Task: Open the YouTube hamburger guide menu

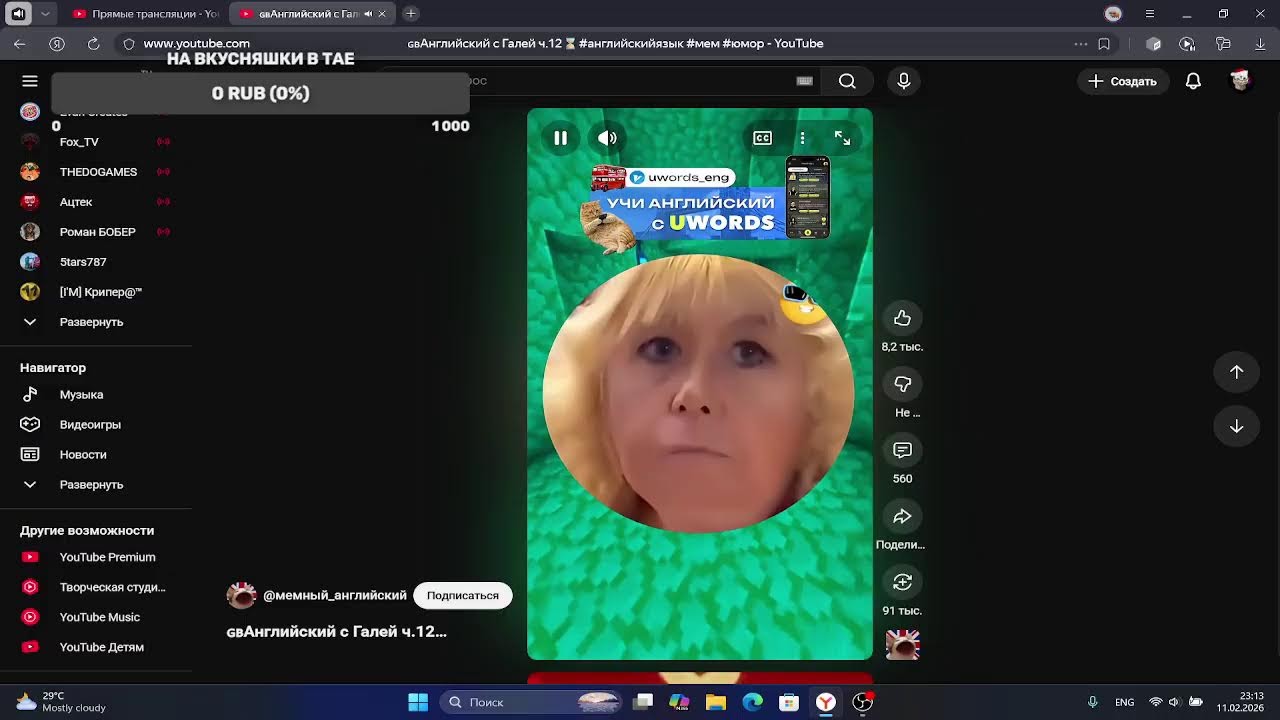Action: (x=30, y=81)
